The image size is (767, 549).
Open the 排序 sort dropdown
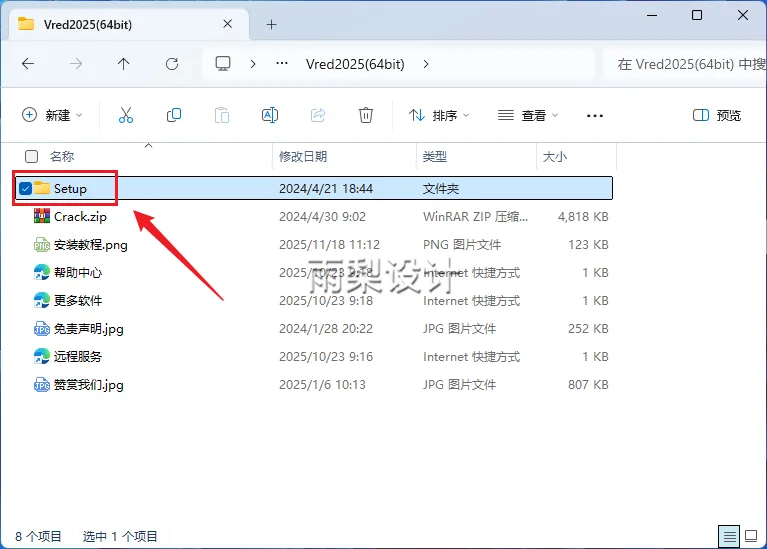(439, 115)
